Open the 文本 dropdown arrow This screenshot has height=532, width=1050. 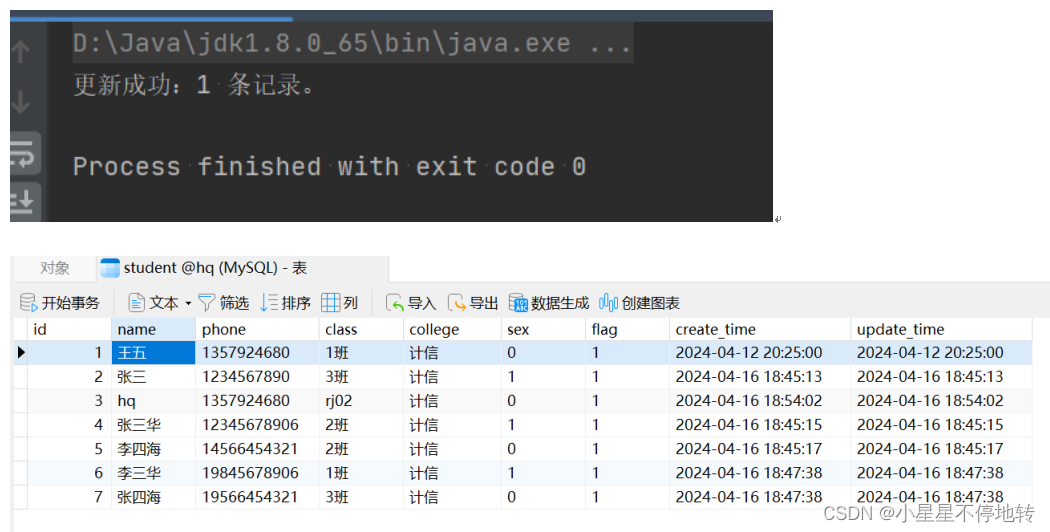coord(188,304)
